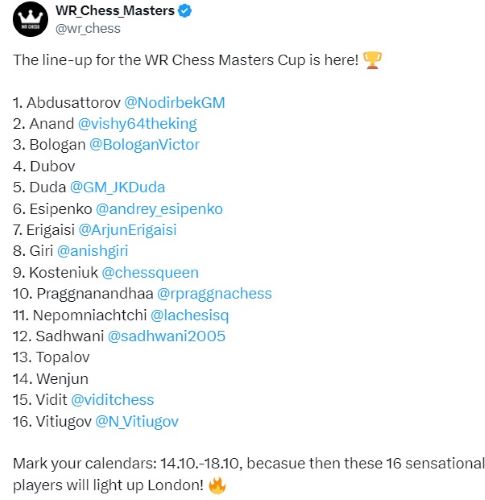Viewport: 485px width, 500px height.
Task: Open the @wr_chess handle
Action: coord(88,29)
